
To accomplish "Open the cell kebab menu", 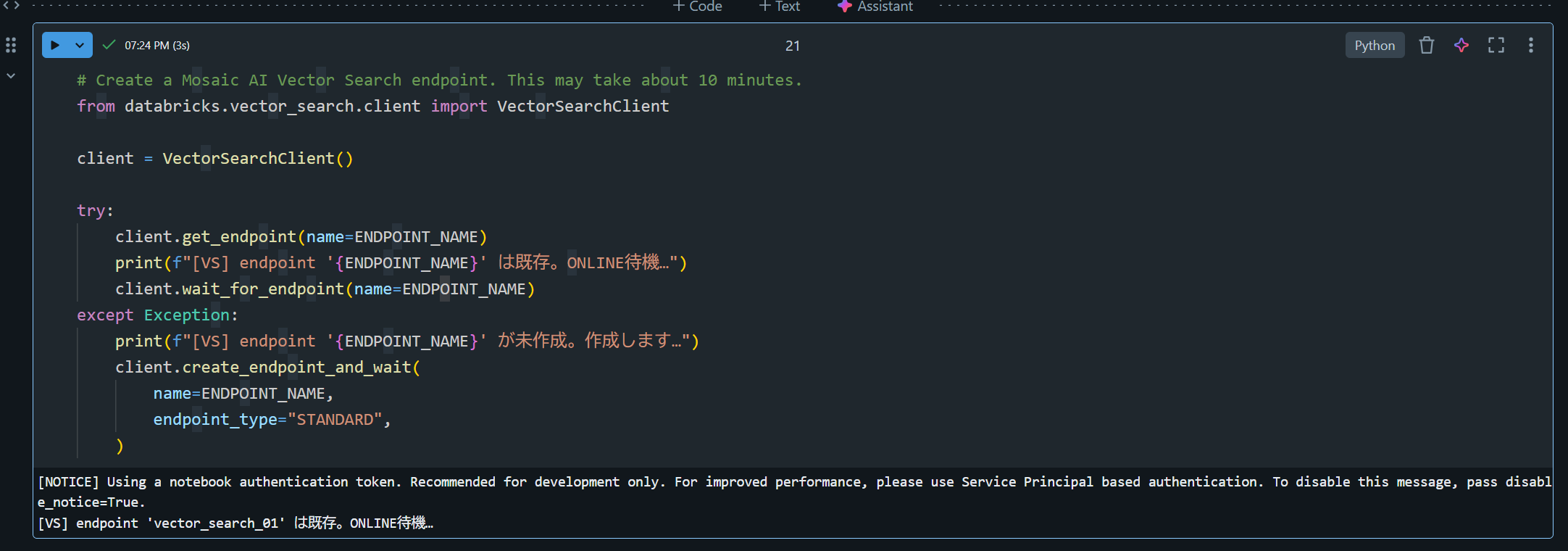I will tap(1530, 45).
